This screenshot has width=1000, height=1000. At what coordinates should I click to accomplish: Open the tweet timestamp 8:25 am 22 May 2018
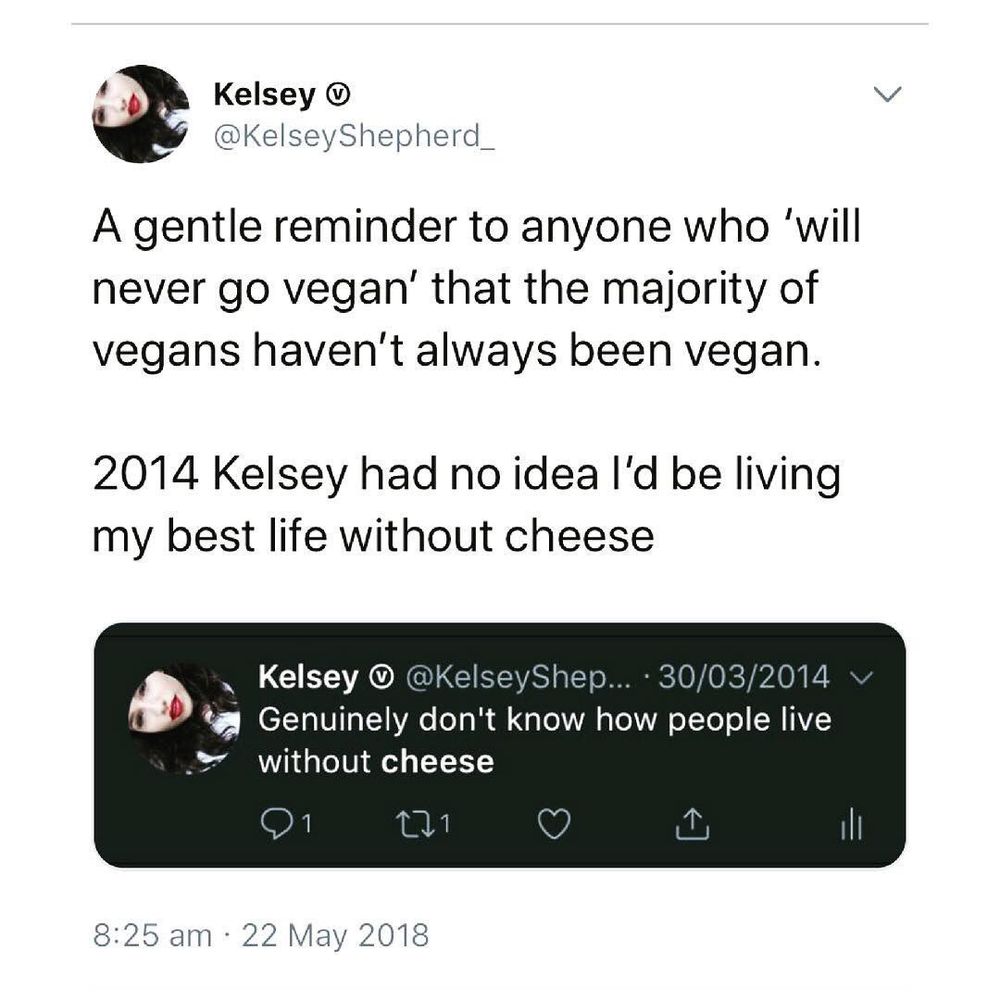pos(258,938)
